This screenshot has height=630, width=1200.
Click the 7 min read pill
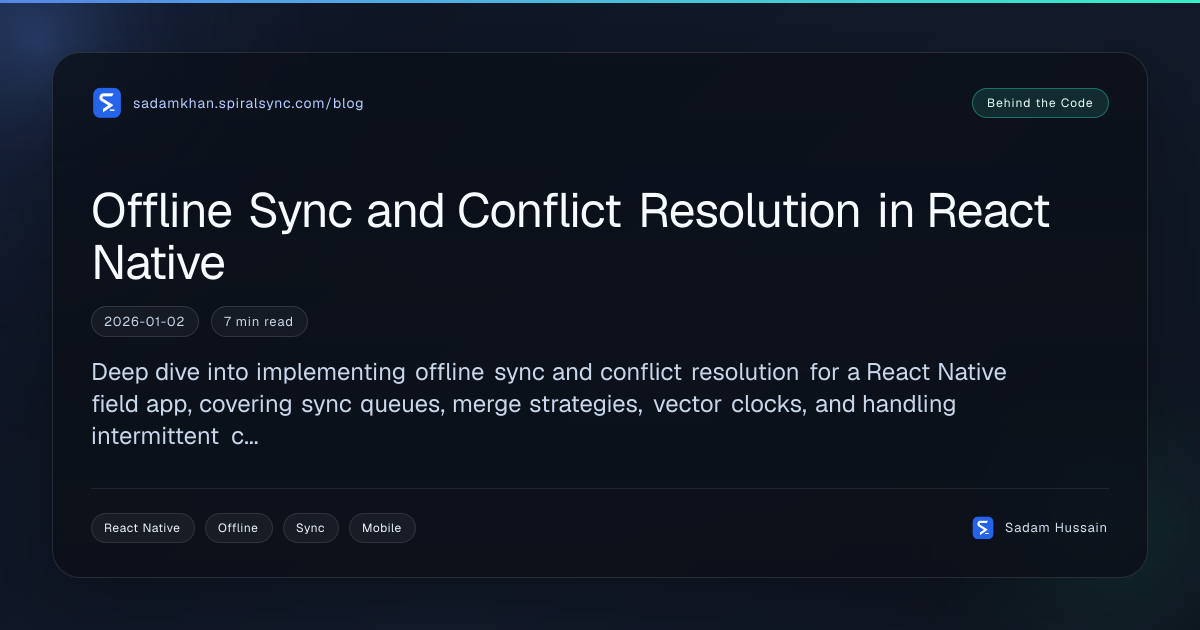pos(259,321)
